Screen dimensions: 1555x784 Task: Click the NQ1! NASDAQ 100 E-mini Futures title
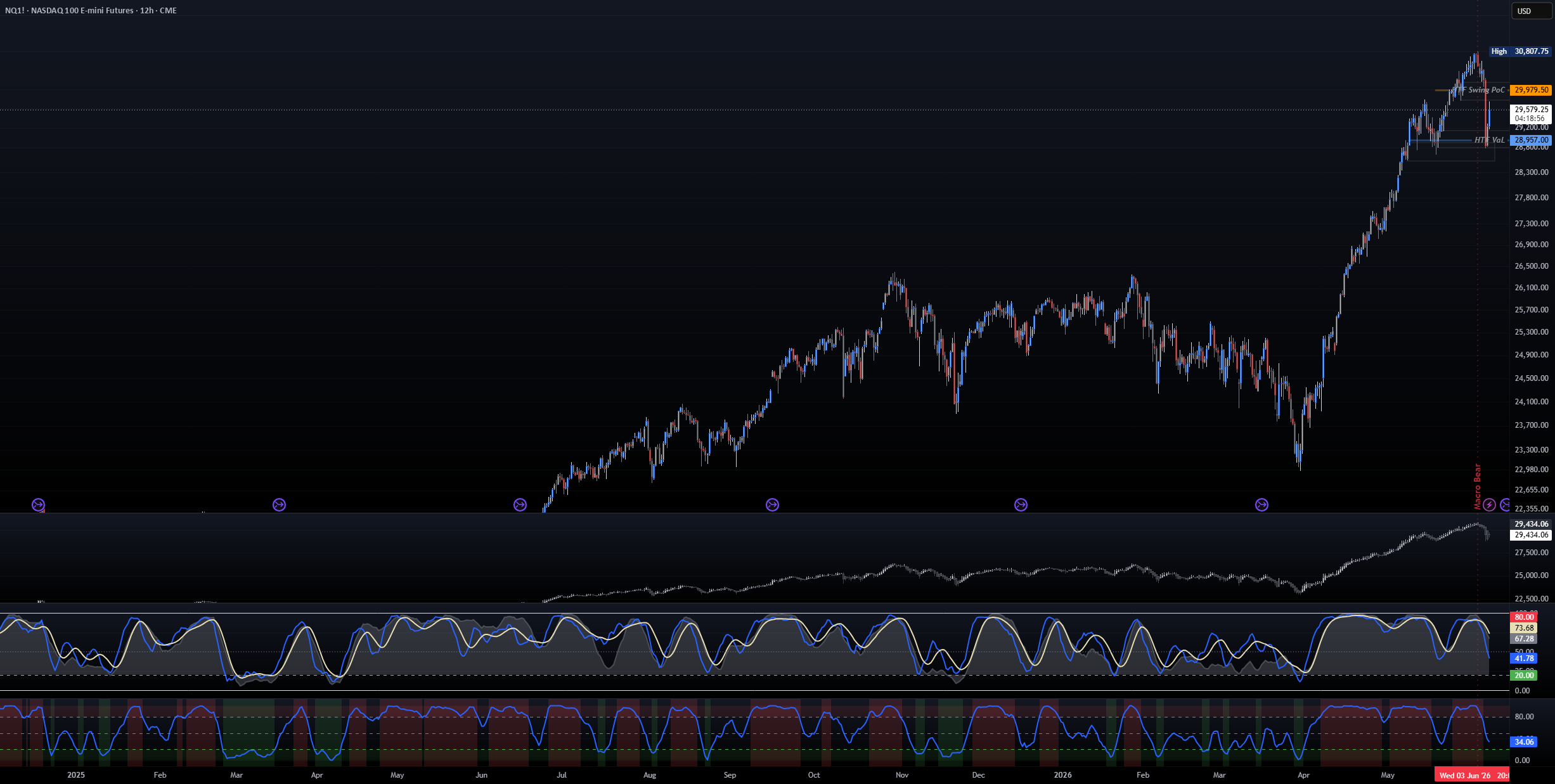(x=91, y=10)
